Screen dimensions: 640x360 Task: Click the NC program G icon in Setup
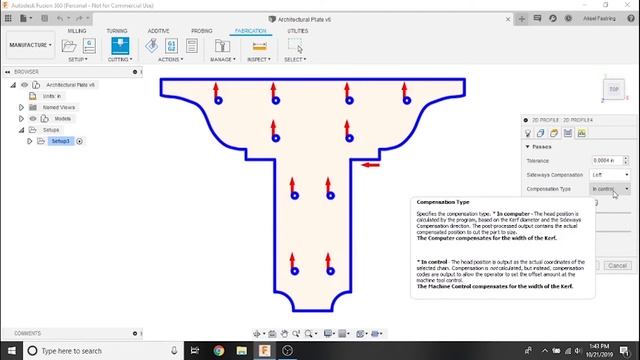[89, 46]
